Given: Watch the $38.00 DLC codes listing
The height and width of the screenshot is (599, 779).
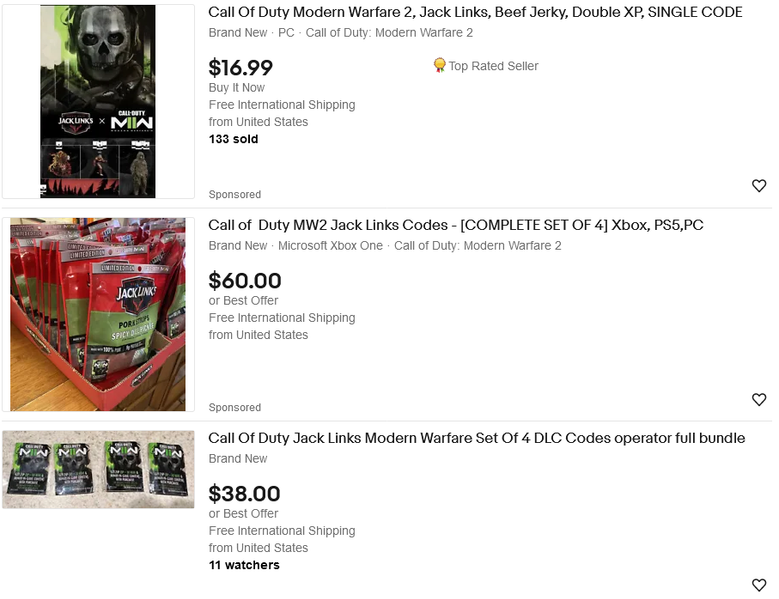Looking at the screenshot, I should [x=758, y=585].
